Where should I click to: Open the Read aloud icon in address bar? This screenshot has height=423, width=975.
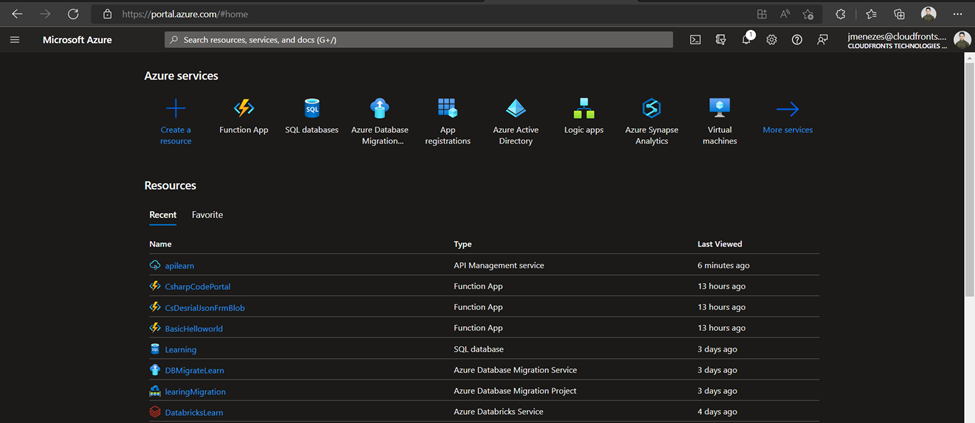coord(785,14)
